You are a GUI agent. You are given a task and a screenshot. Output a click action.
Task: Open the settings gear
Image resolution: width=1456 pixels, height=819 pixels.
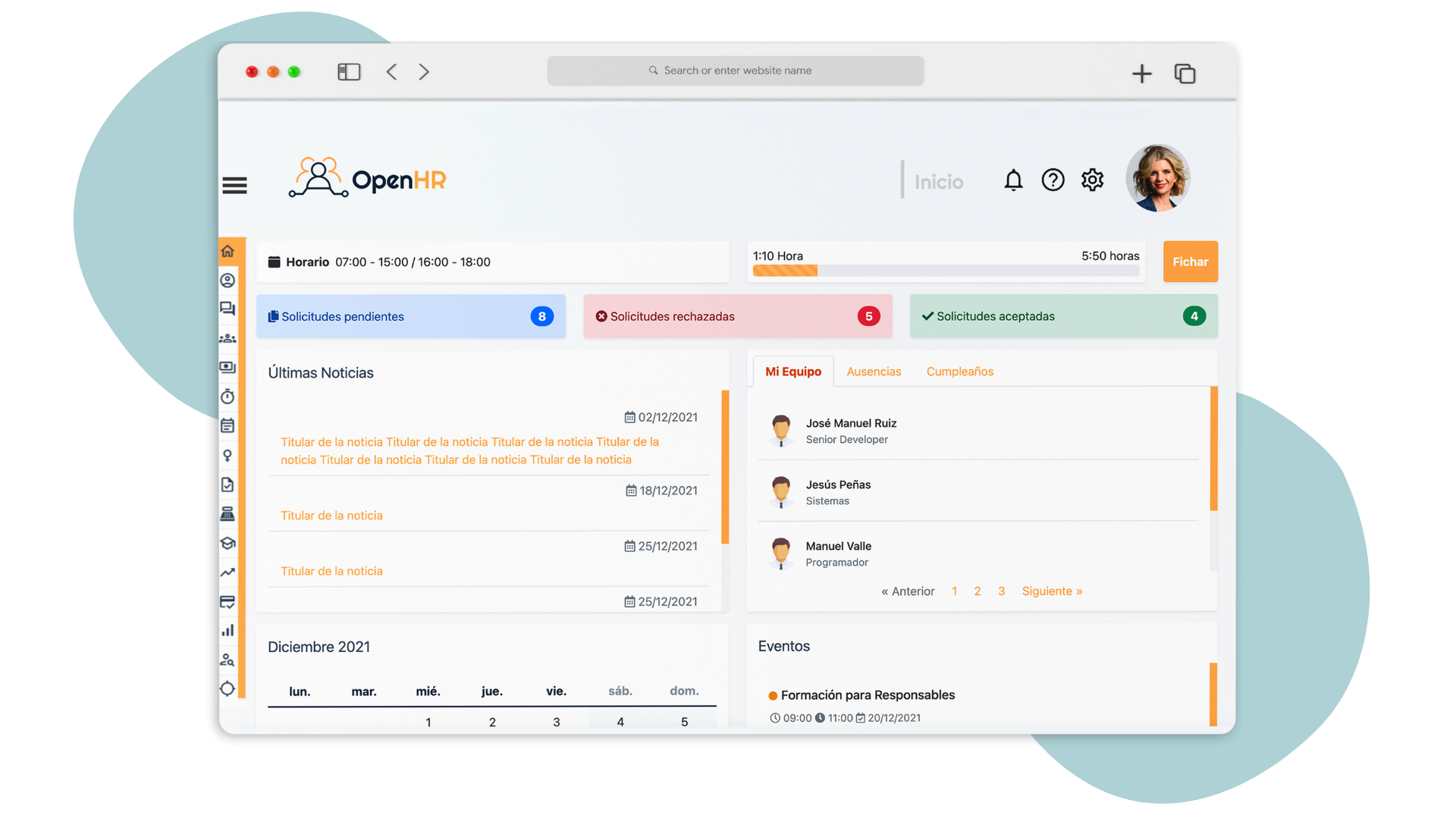coord(1092,180)
